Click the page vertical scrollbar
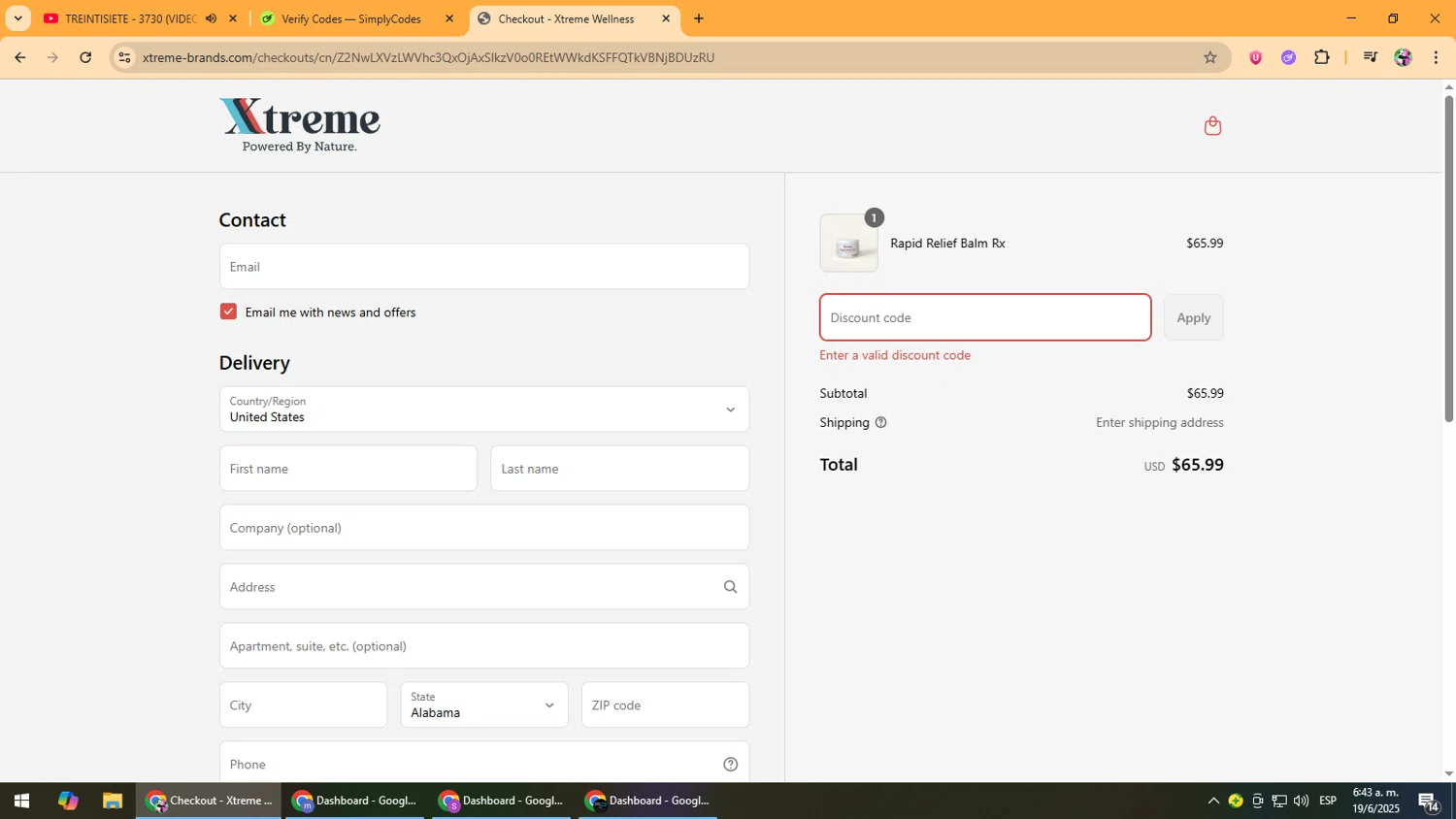The width and height of the screenshot is (1456, 819). pyautogui.click(x=1448, y=257)
